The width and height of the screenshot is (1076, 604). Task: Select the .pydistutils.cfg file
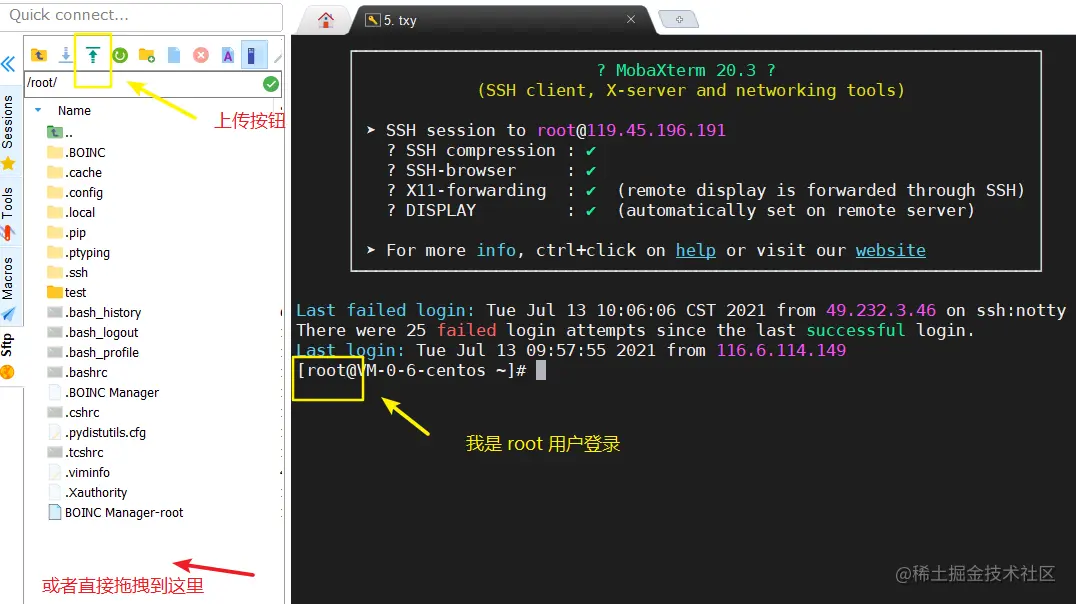click(97, 432)
